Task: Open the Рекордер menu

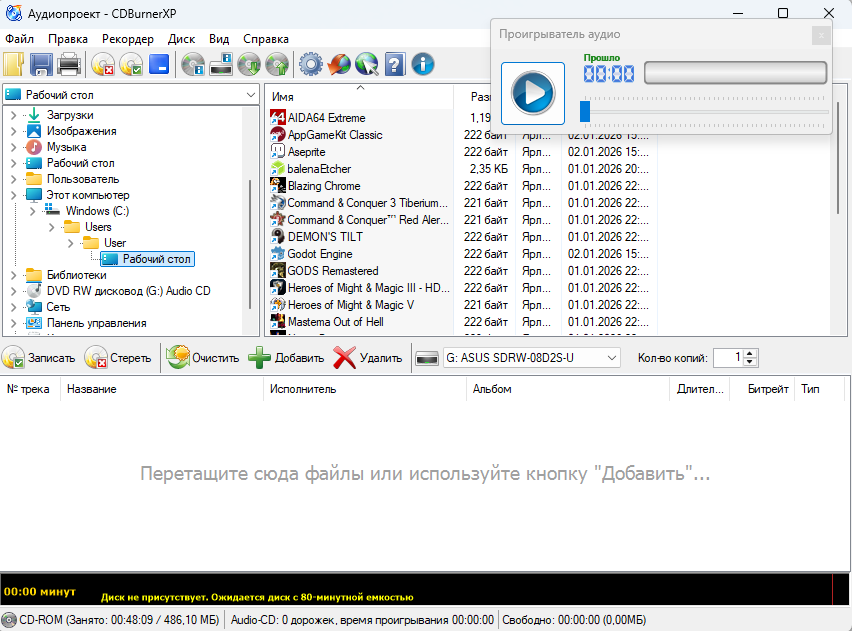Action: pyautogui.click(x=128, y=39)
